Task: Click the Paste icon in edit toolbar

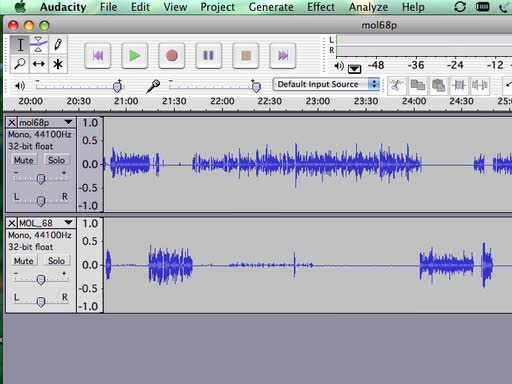Action: 438,85
